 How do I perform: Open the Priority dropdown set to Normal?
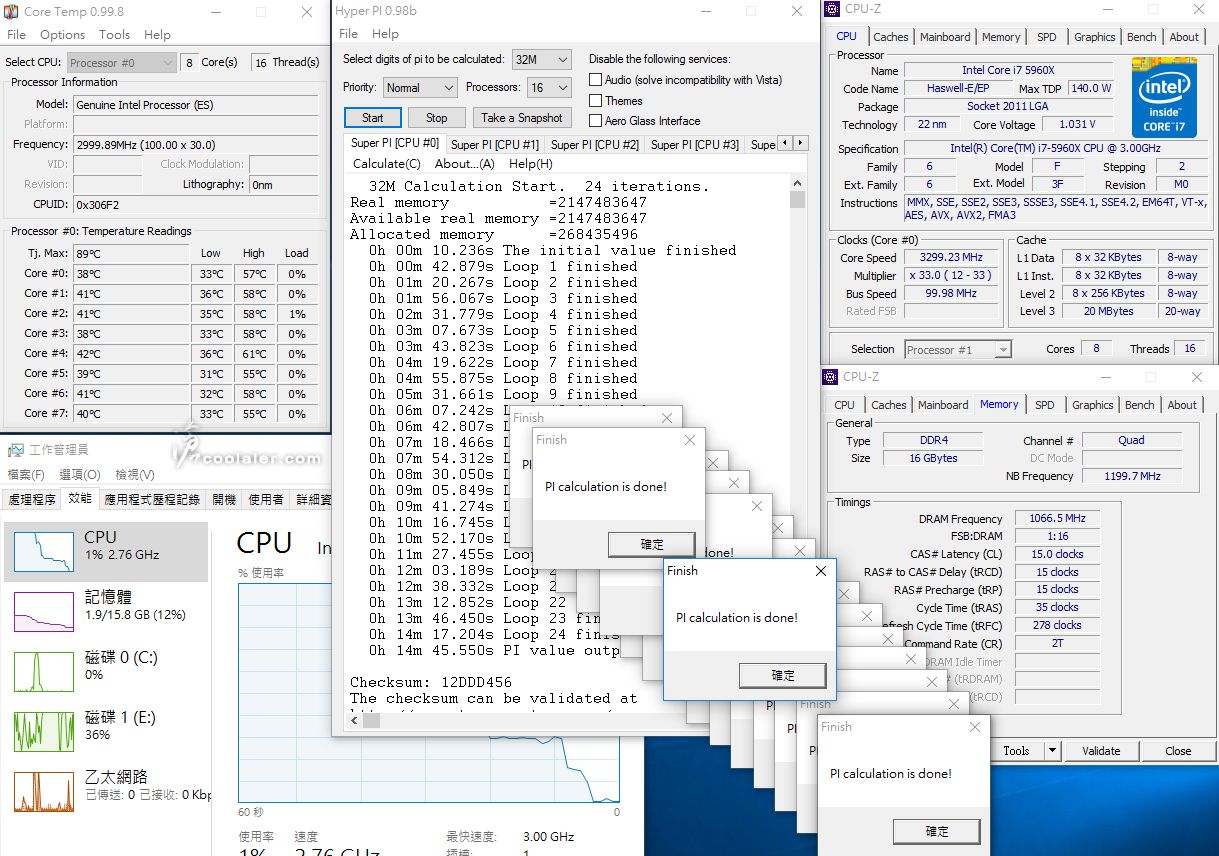420,88
